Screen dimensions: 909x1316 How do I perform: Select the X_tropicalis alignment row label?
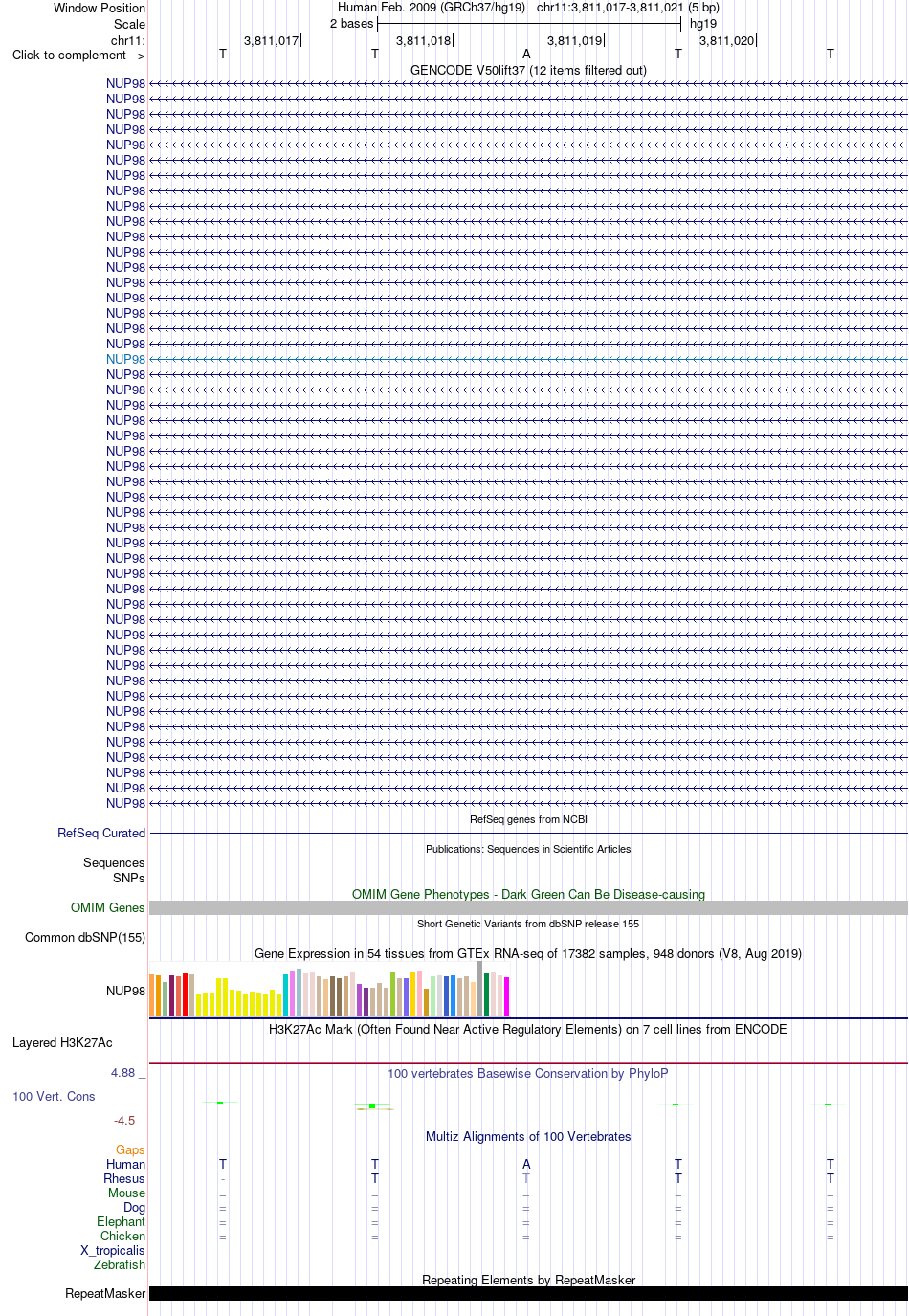click(113, 1250)
